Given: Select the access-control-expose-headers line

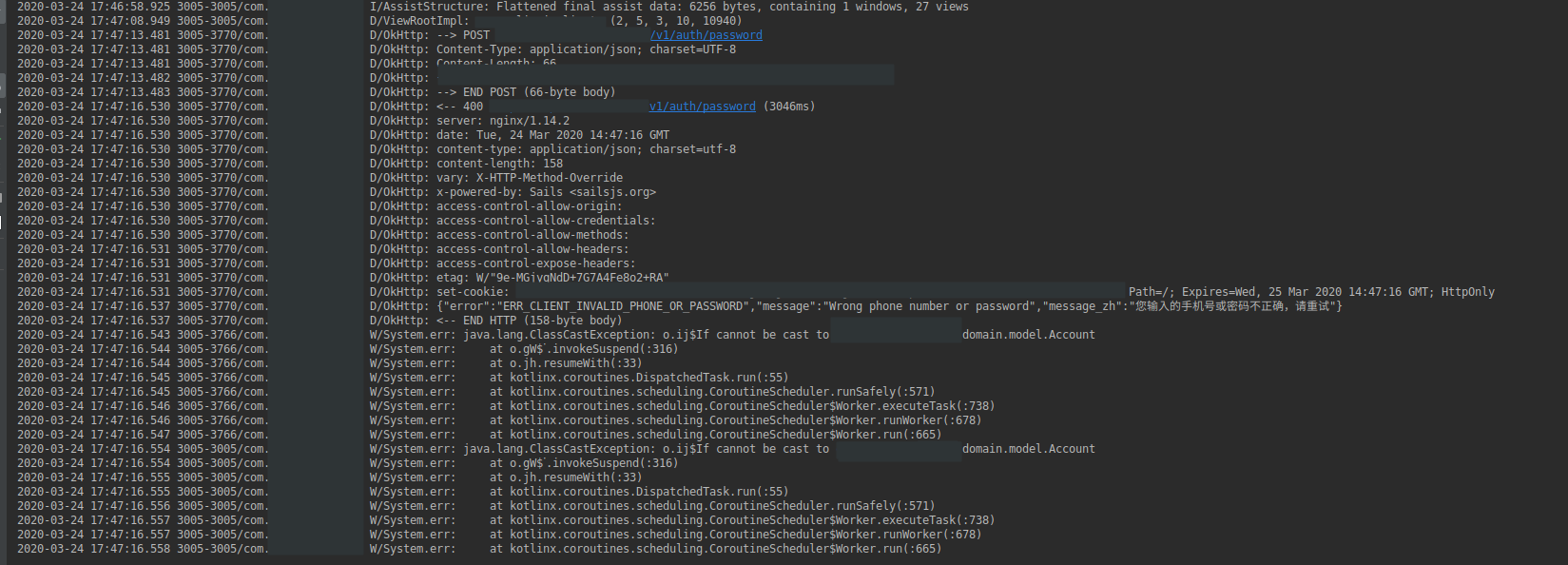Looking at the screenshot, I should pyautogui.click(x=535, y=263).
